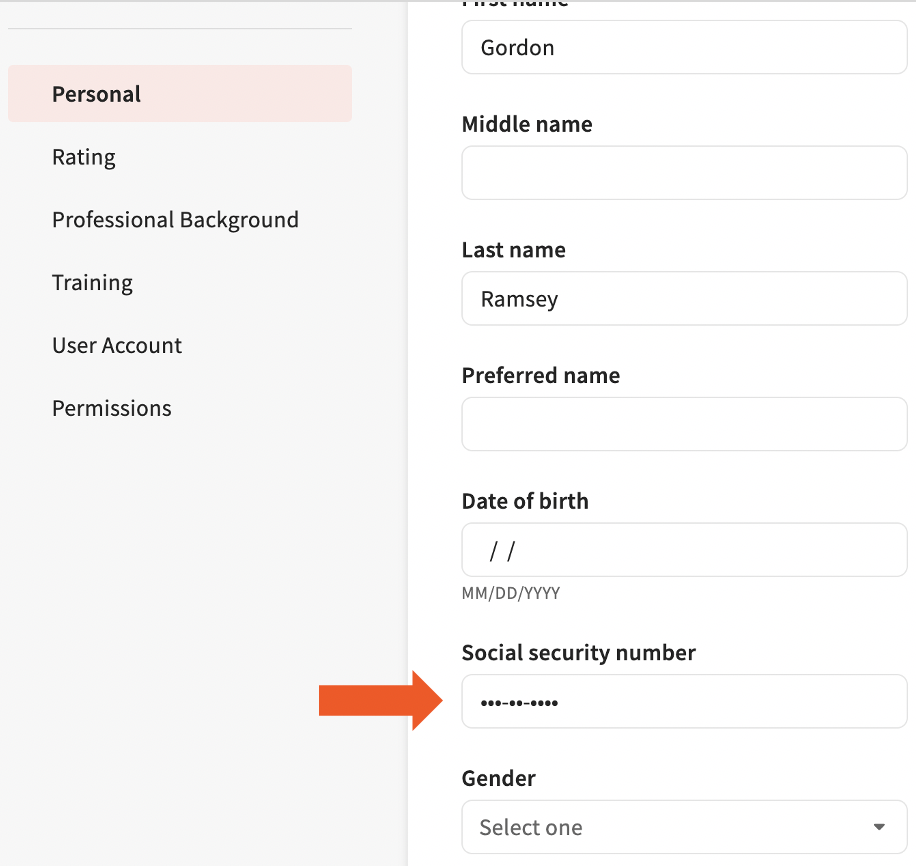Click the Date of birth label

(x=525, y=501)
